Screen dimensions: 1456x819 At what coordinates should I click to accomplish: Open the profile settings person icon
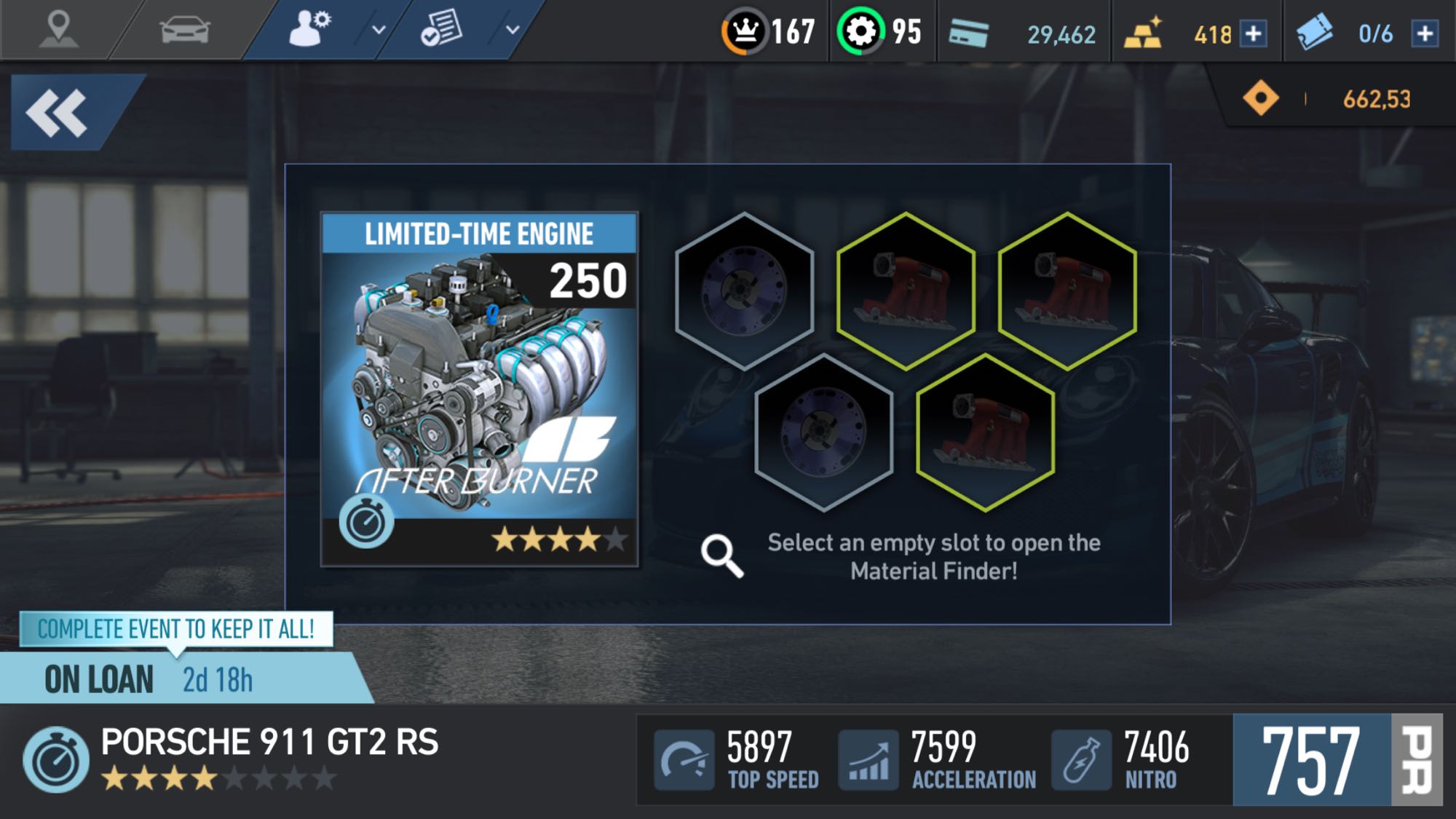(x=309, y=29)
